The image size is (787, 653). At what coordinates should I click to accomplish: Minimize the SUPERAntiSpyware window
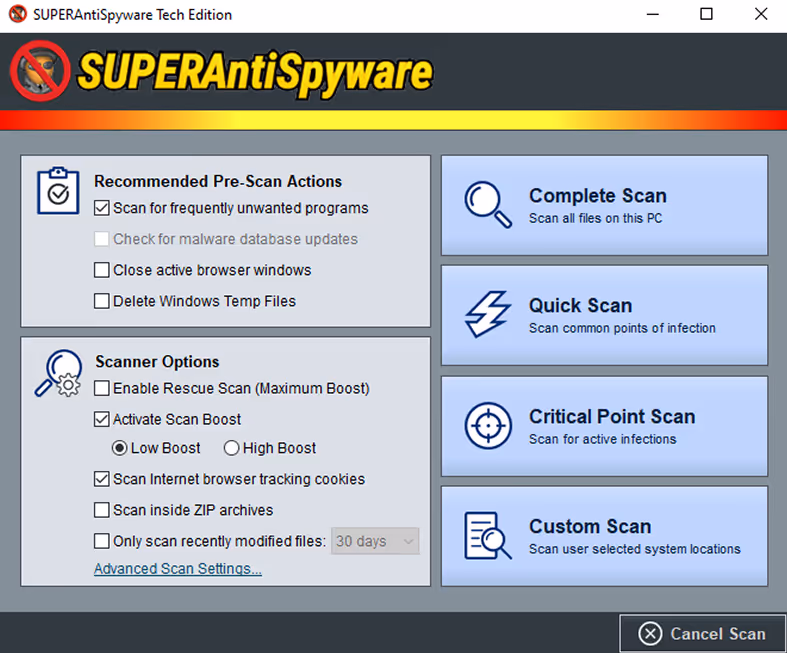pyautogui.click(x=652, y=14)
